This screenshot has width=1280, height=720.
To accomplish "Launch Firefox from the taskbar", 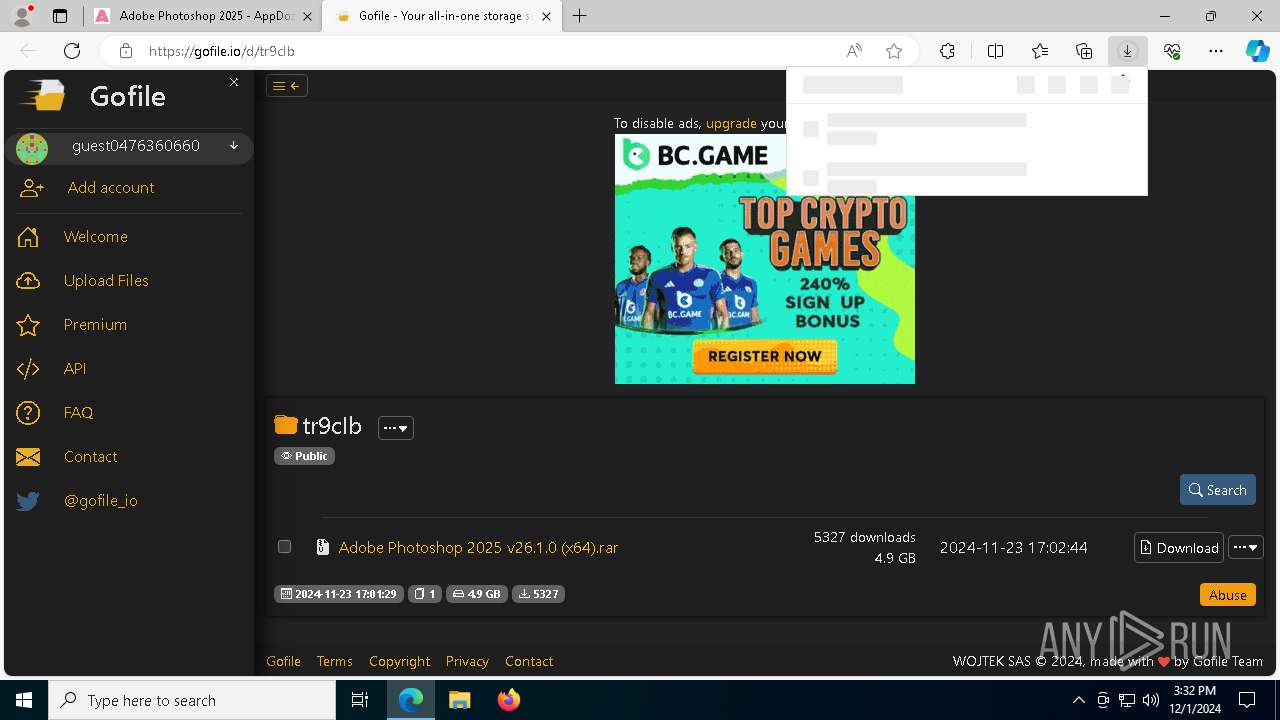I will pyautogui.click(x=509, y=700).
